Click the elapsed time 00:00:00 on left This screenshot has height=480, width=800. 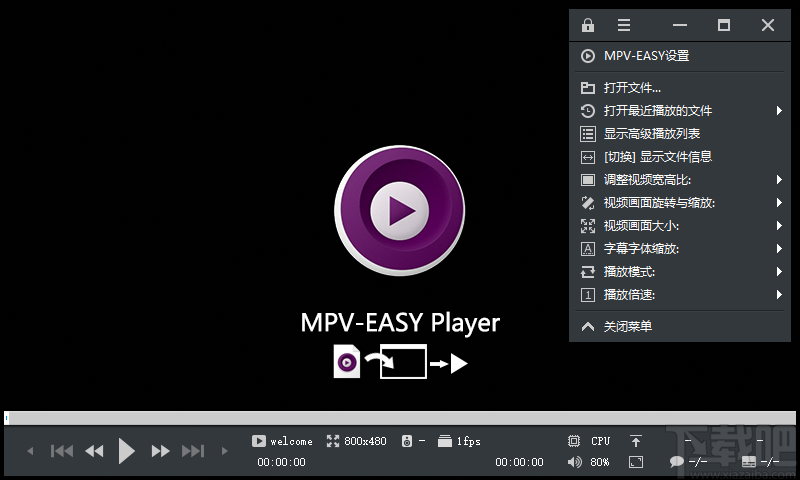point(281,462)
